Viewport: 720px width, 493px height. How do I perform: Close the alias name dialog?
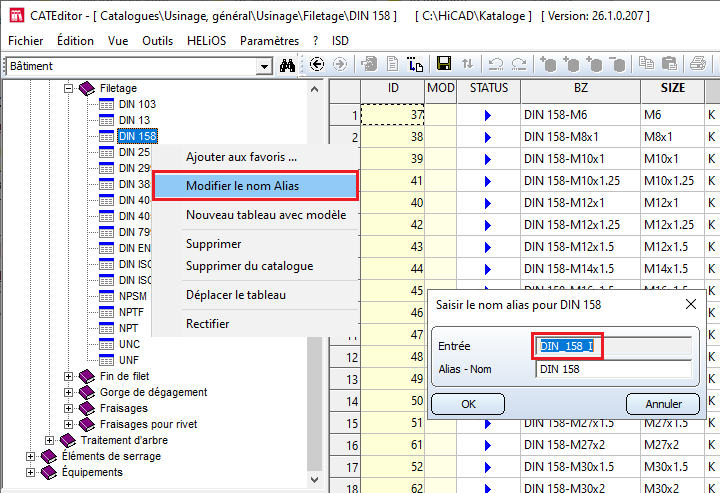click(690, 304)
